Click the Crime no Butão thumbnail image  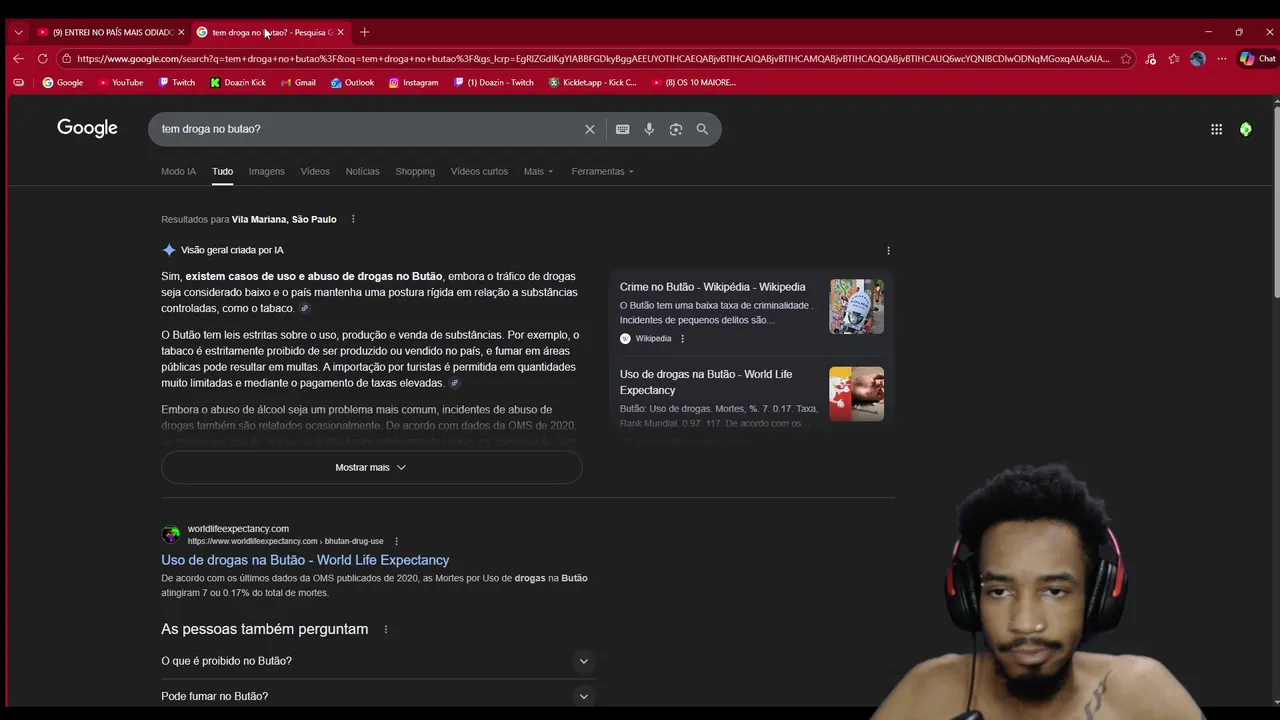(x=856, y=306)
